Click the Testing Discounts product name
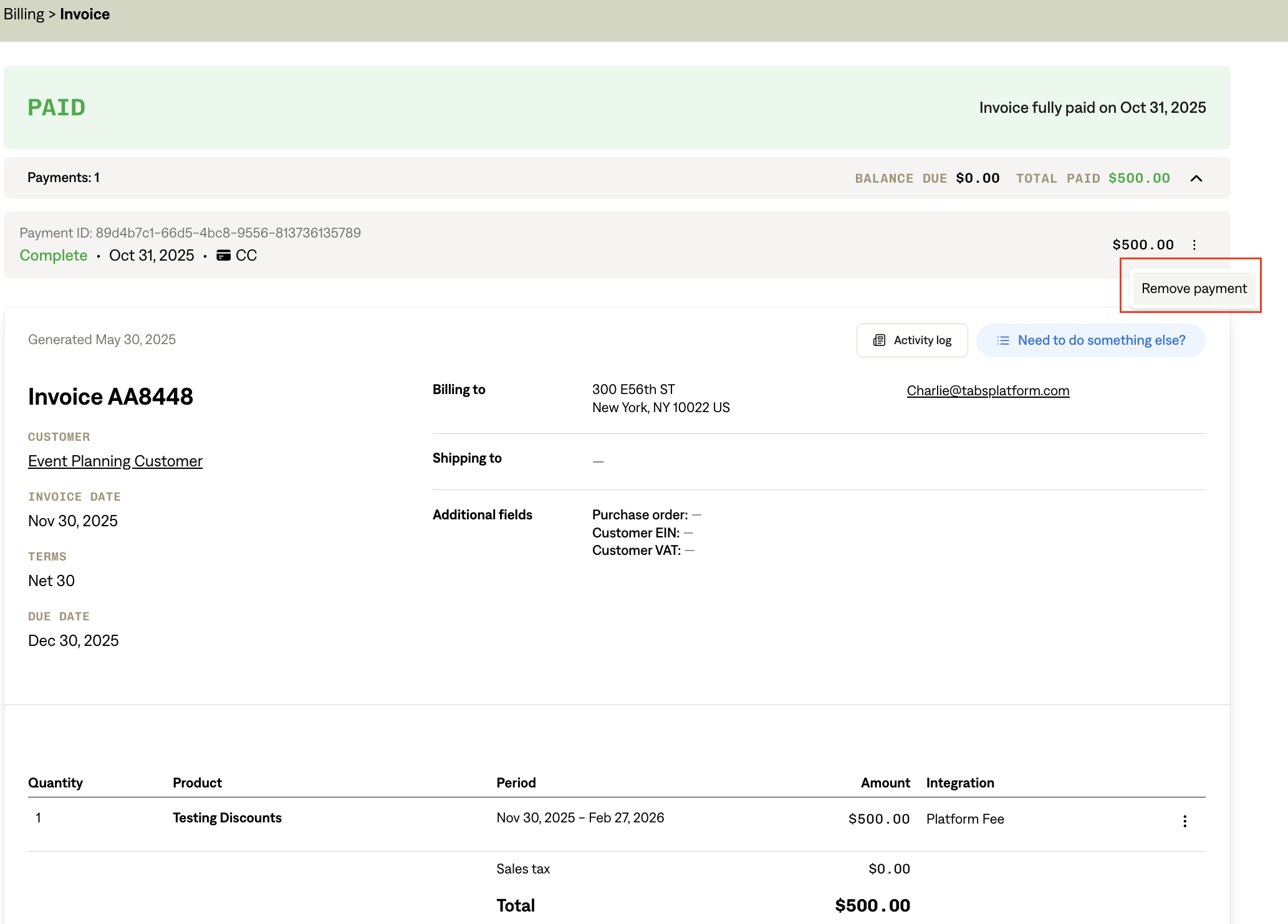The image size is (1288, 924). click(x=227, y=818)
